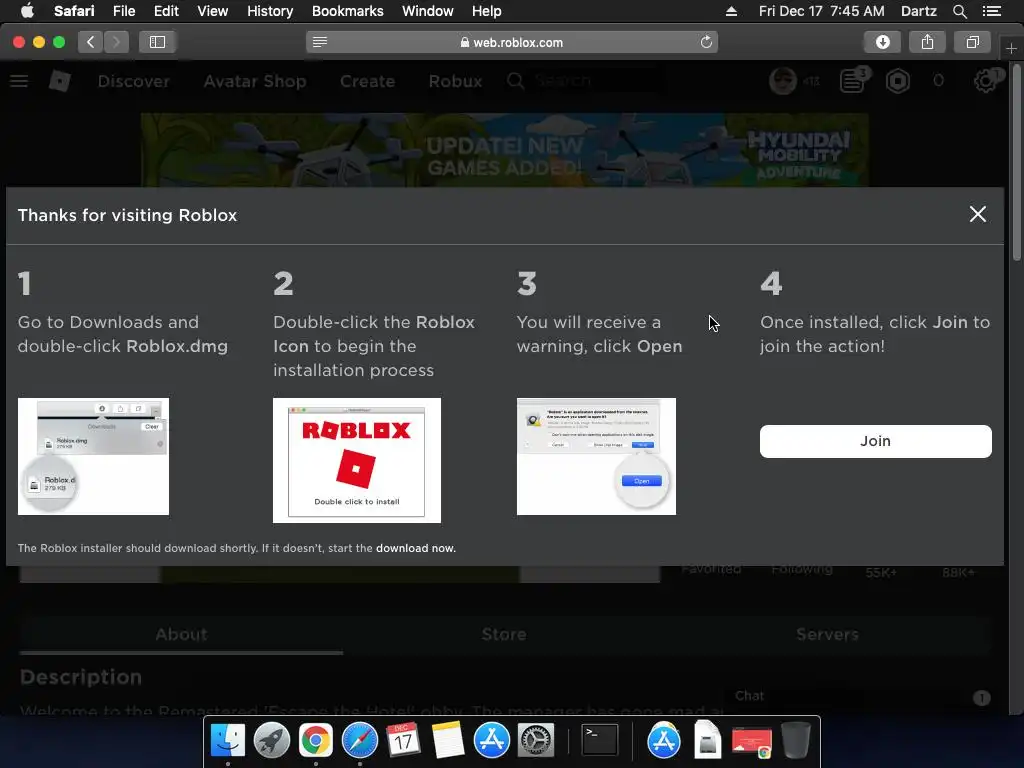Open Launchpad from the Dock
Viewport: 1024px width, 768px height.
click(272, 741)
